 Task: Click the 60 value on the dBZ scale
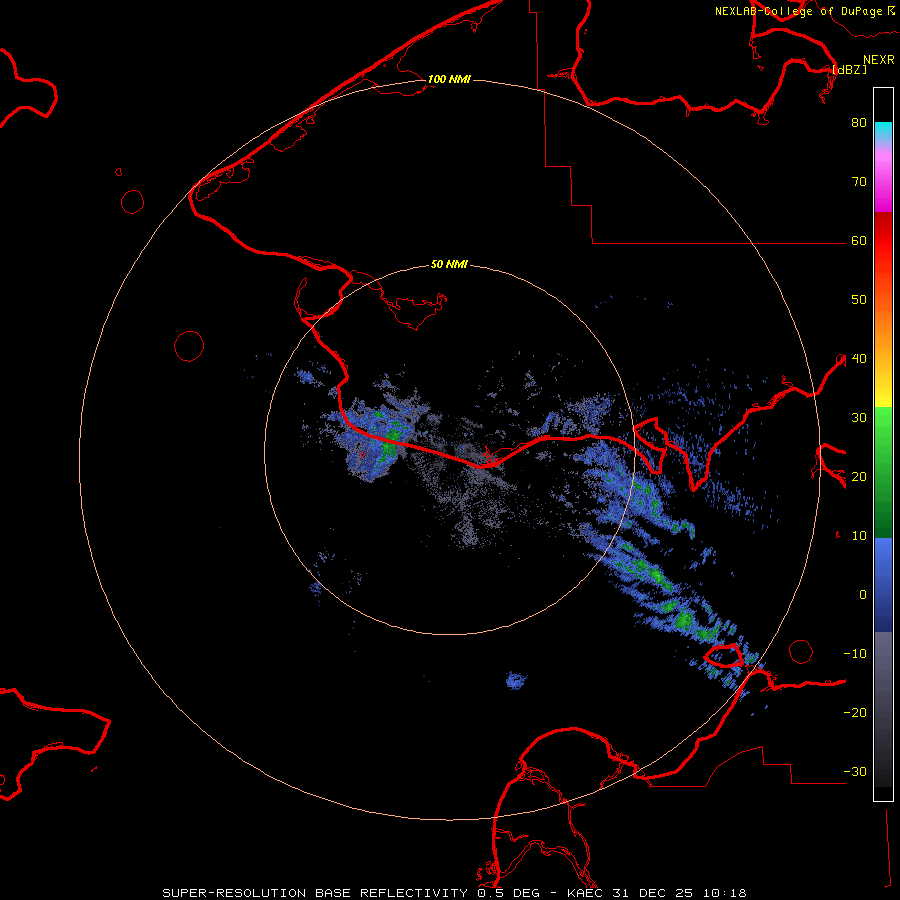[x=859, y=241]
